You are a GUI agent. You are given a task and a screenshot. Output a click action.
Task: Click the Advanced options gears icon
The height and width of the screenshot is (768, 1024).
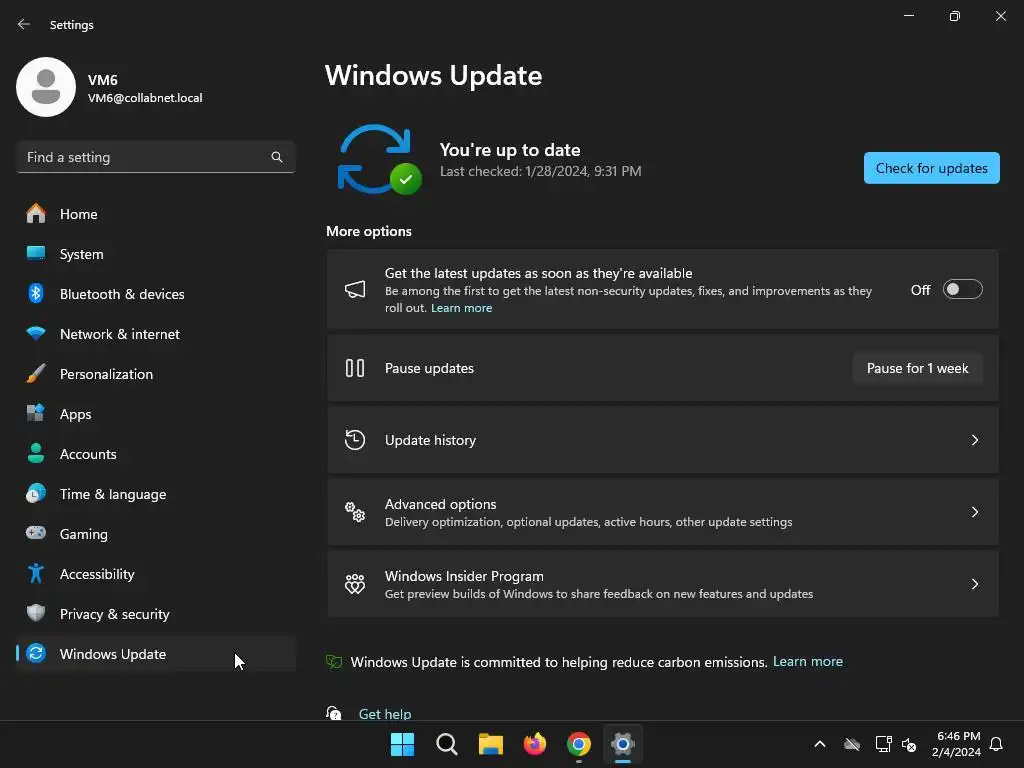click(x=355, y=512)
